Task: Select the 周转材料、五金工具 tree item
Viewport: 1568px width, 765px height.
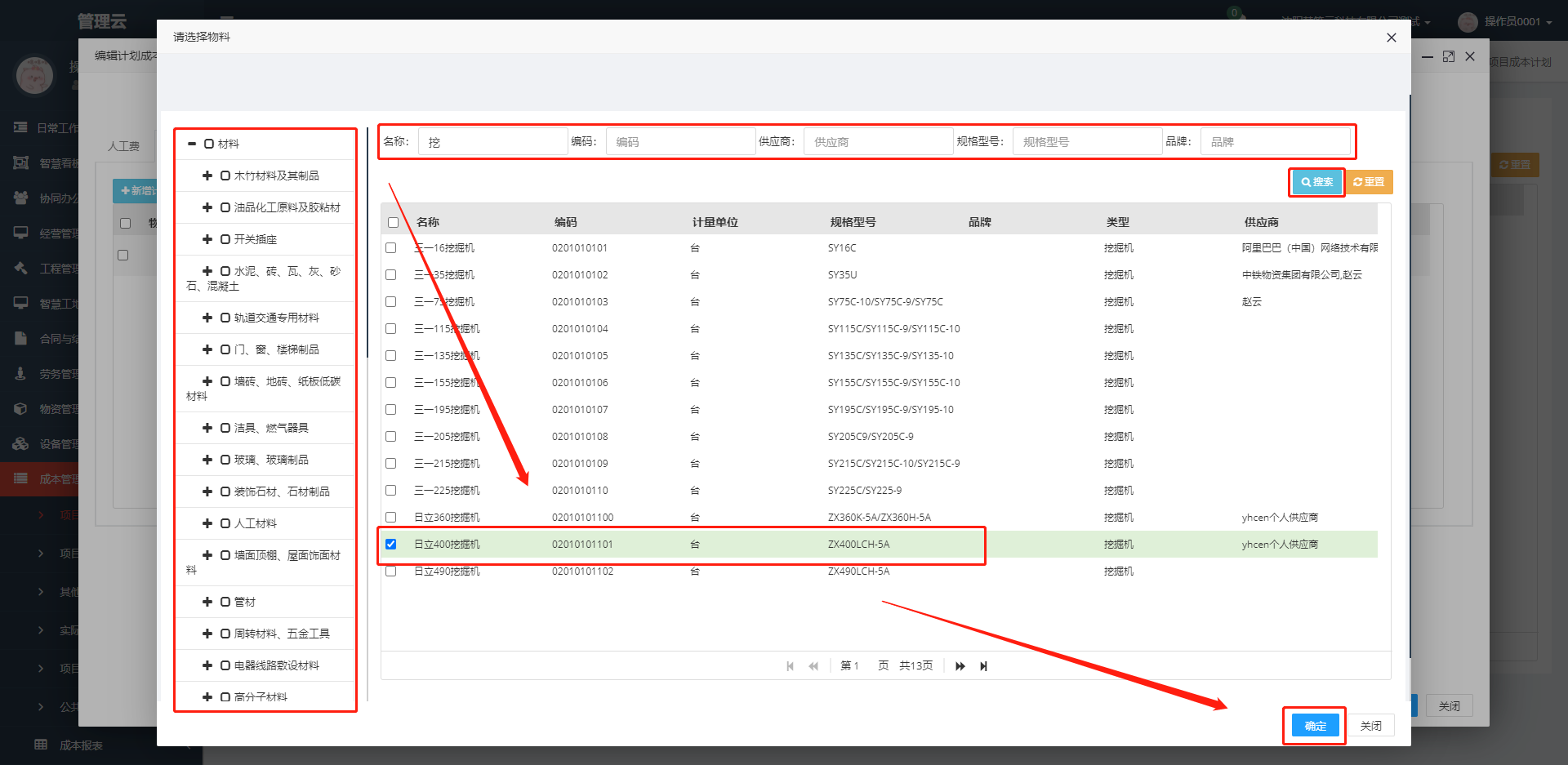Action: [x=282, y=634]
